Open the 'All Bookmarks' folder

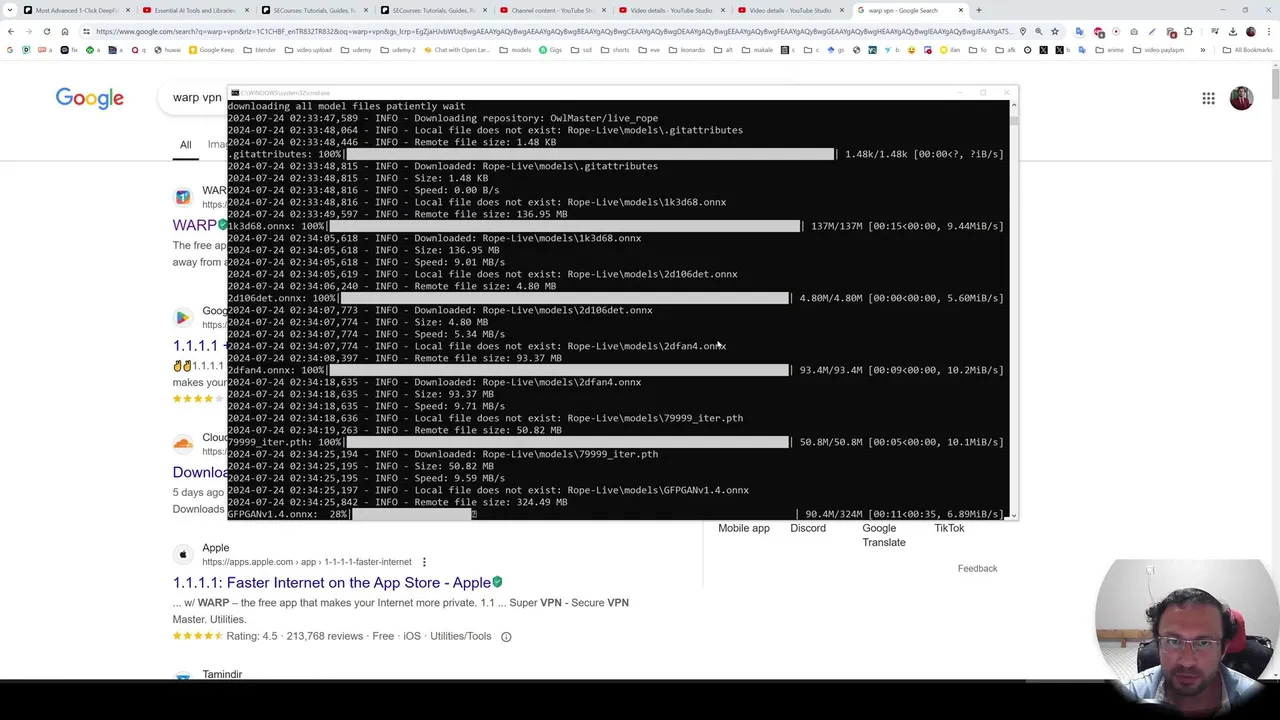(1247, 50)
